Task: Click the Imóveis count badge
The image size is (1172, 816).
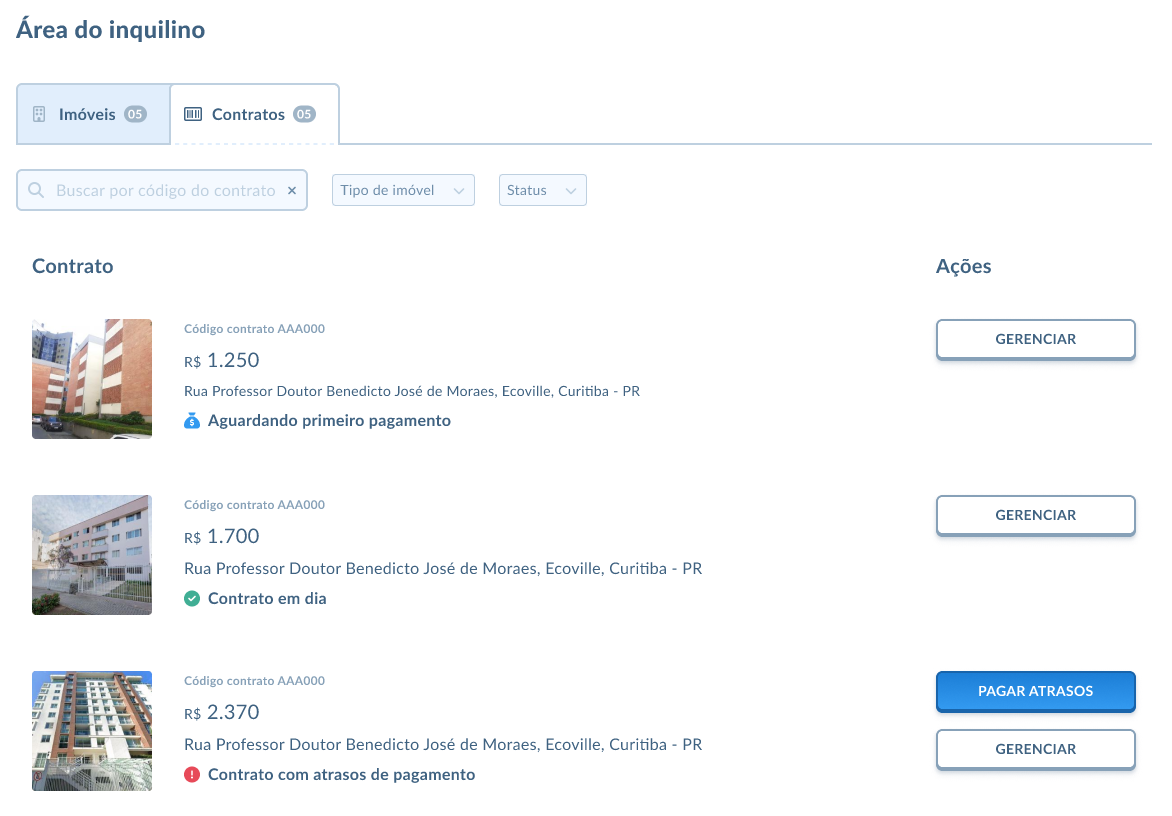Action: coord(135,114)
